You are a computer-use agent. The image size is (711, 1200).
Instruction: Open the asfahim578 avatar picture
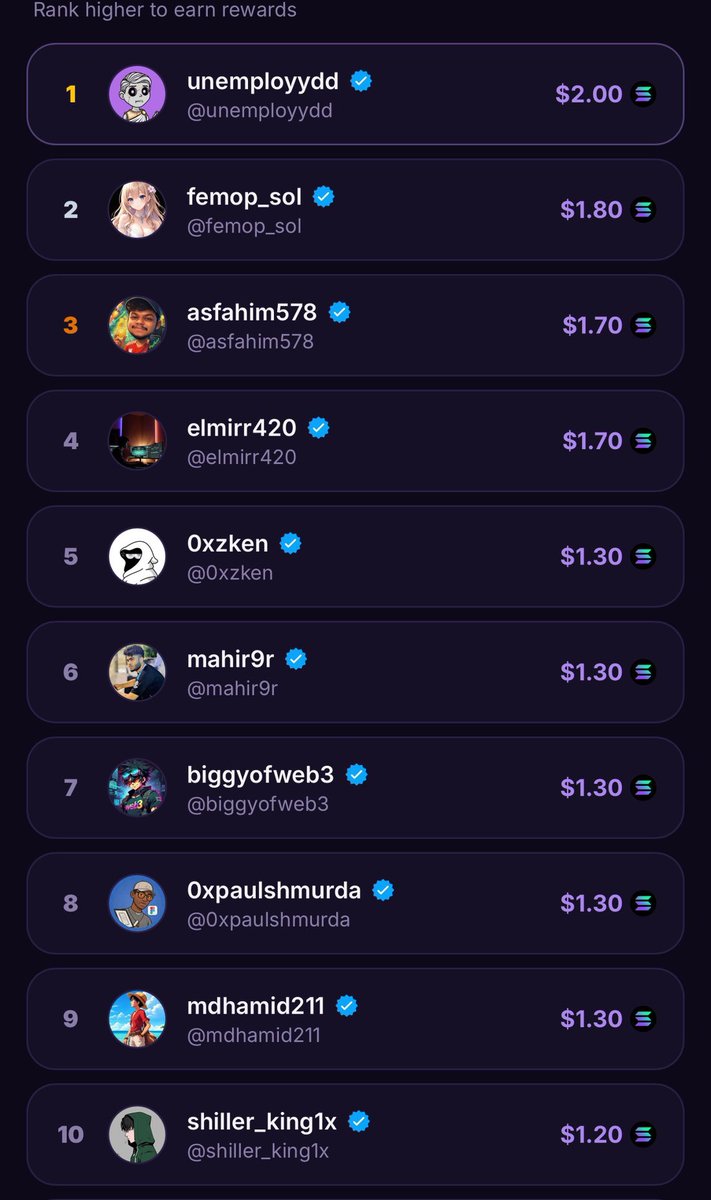point(137,325)
